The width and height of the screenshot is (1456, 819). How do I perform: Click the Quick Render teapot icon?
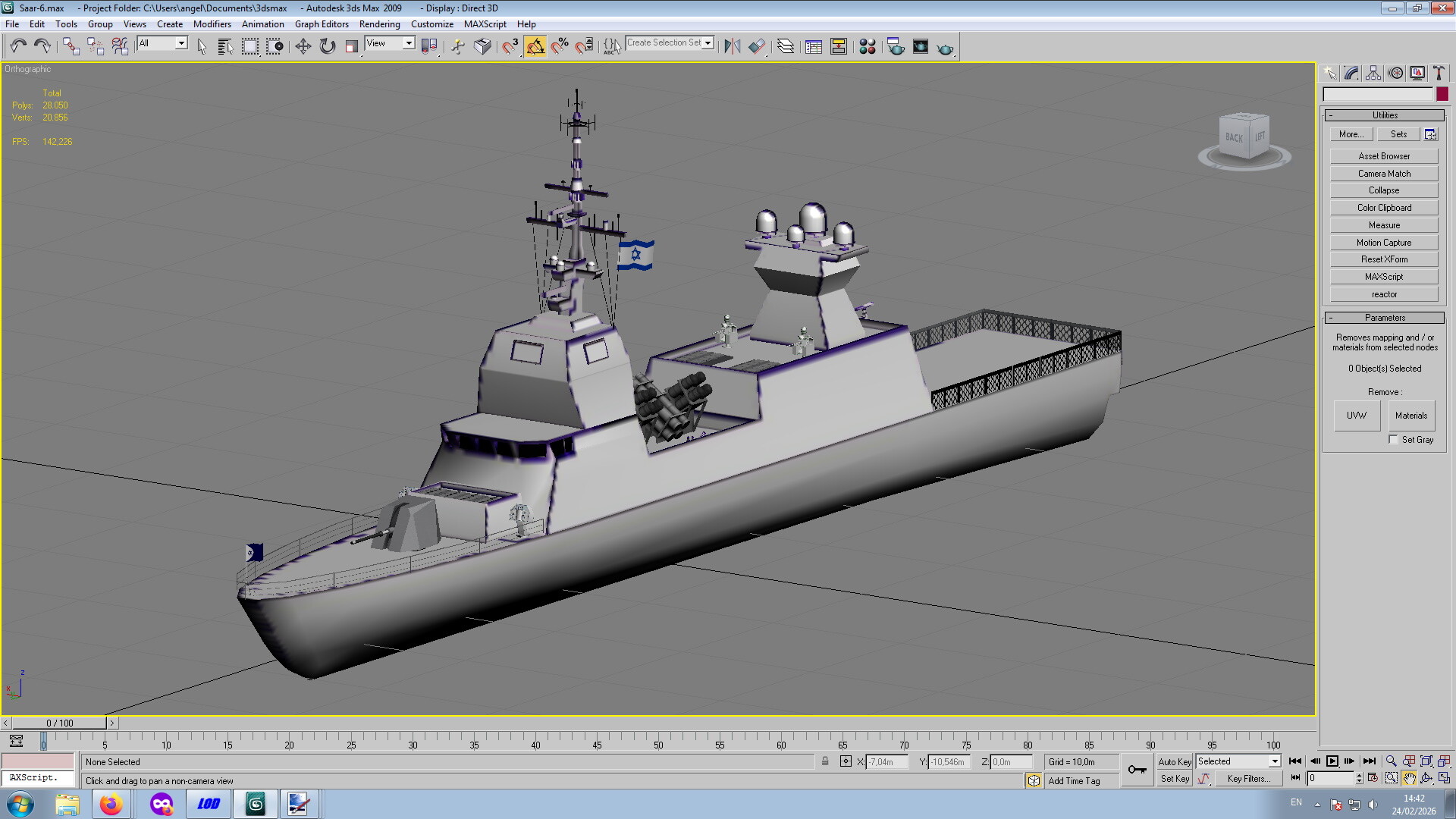(x=945, y=48)
